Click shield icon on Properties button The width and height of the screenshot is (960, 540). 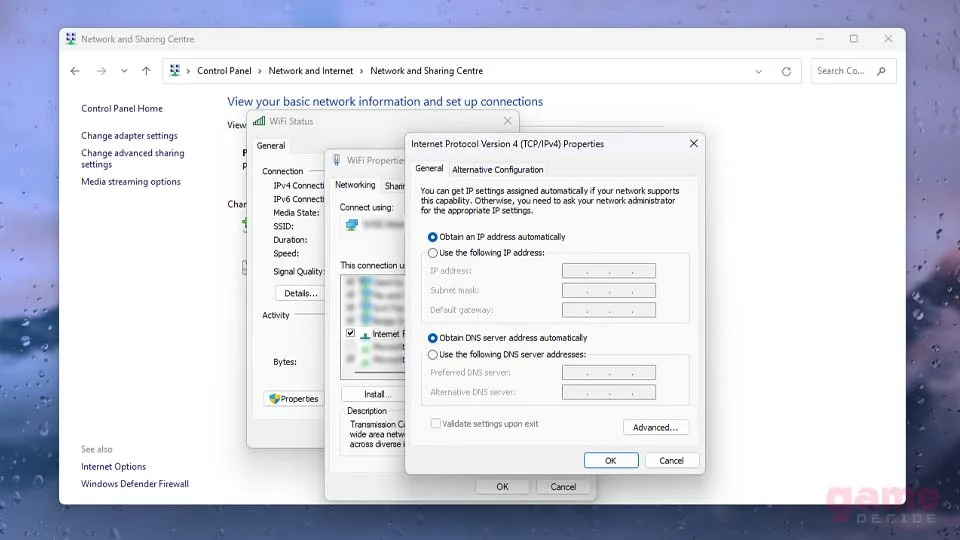coord(274,399)
